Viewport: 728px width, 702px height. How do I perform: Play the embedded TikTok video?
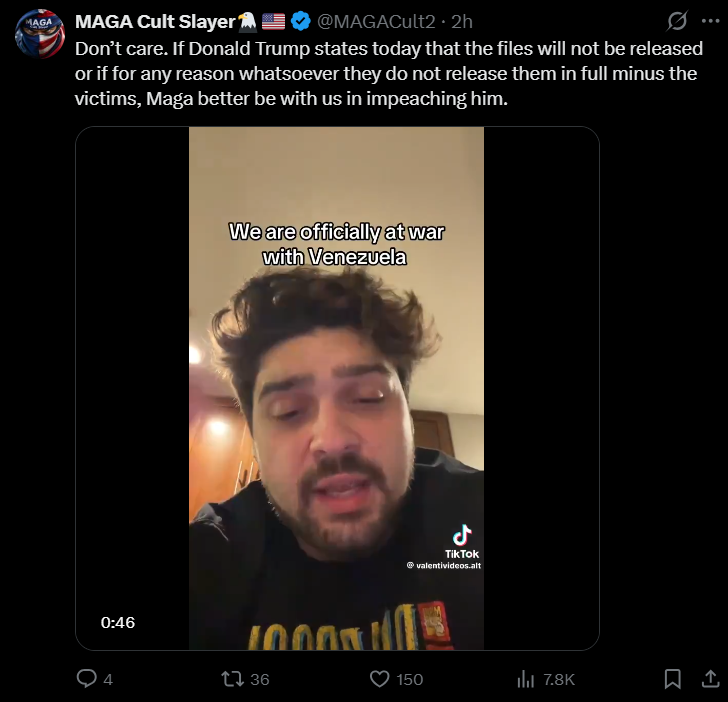[x=337, y=388]
